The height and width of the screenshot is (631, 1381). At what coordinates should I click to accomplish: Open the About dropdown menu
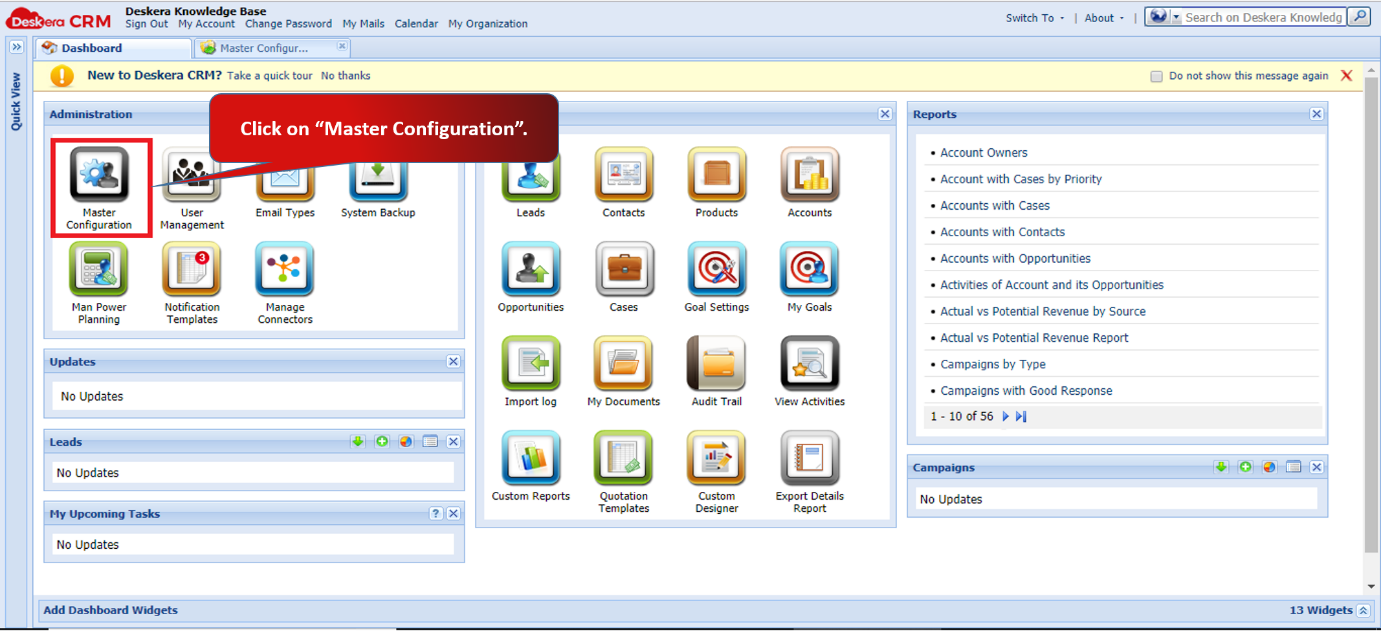1104,18
